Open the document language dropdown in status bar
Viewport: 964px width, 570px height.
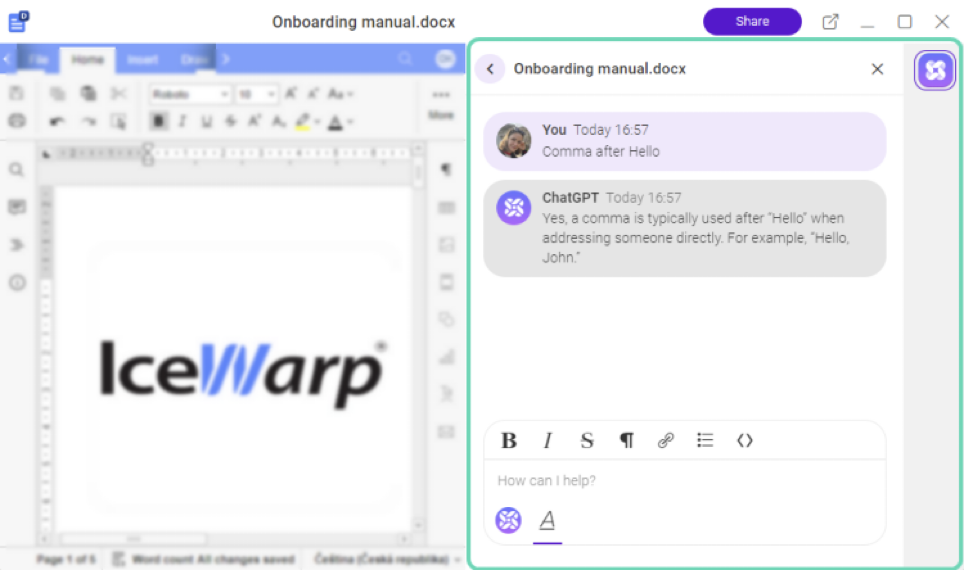(387, 559)
